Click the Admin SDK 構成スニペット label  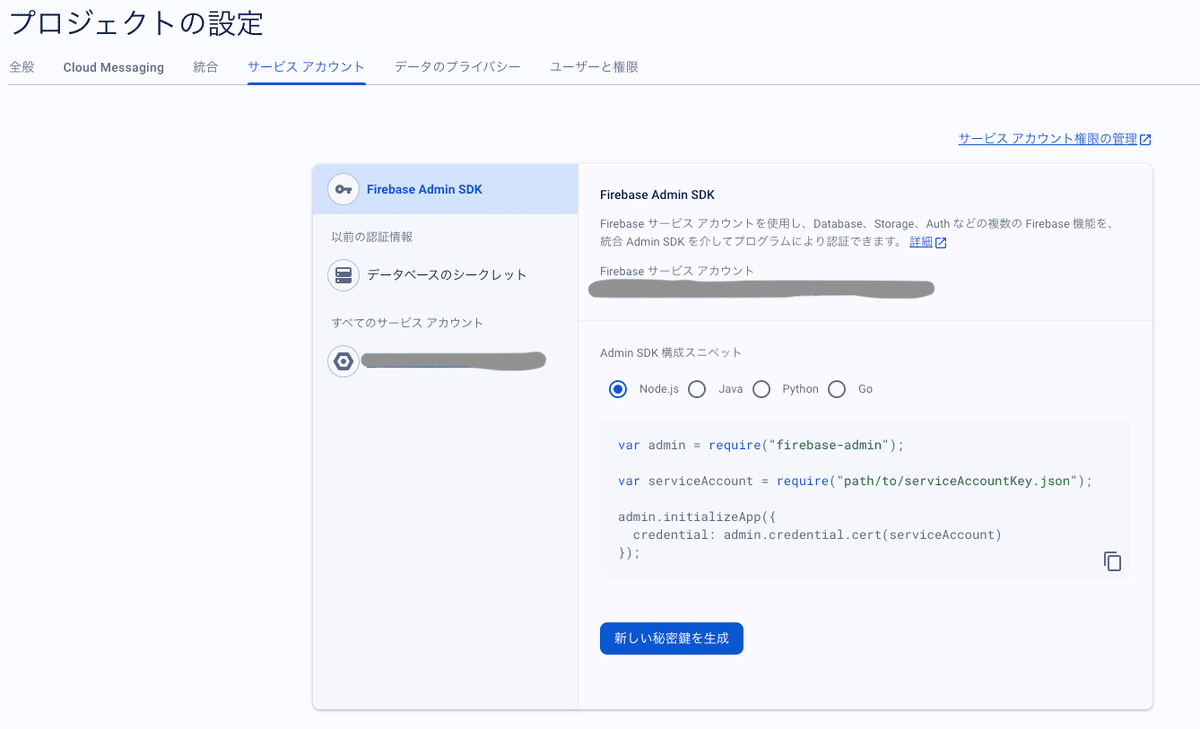pyautogui.click(x=671, y=353)
